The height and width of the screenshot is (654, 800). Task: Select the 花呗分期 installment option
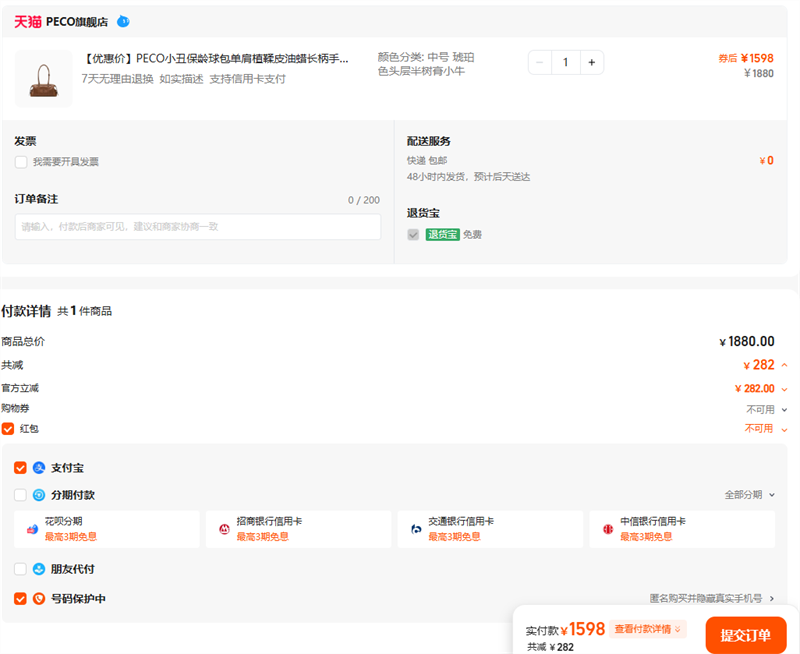point(107,529)
